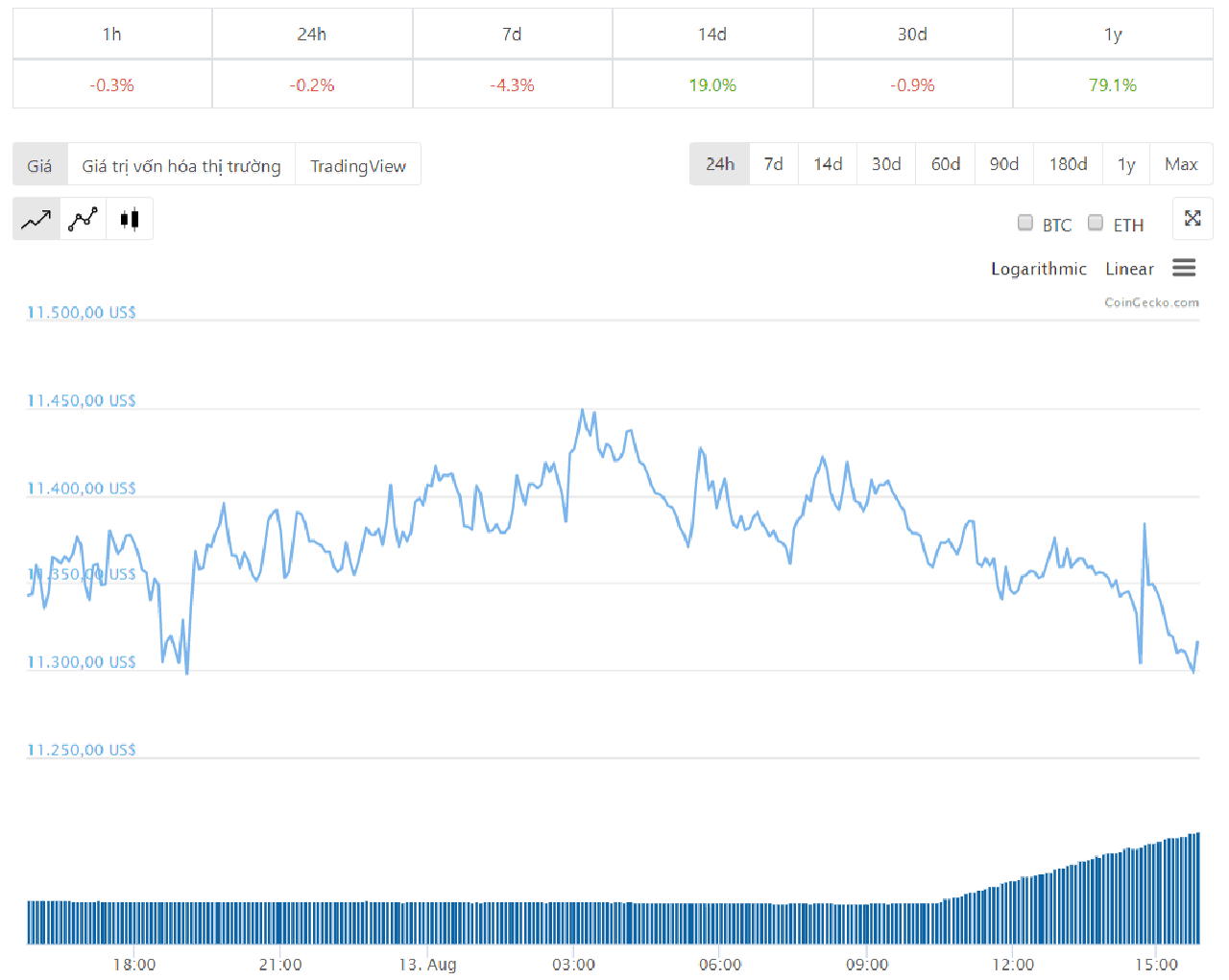Viewport: 1229px width, 980px height.
Task: Click the 18:00 time axis label
Action: 133,964
